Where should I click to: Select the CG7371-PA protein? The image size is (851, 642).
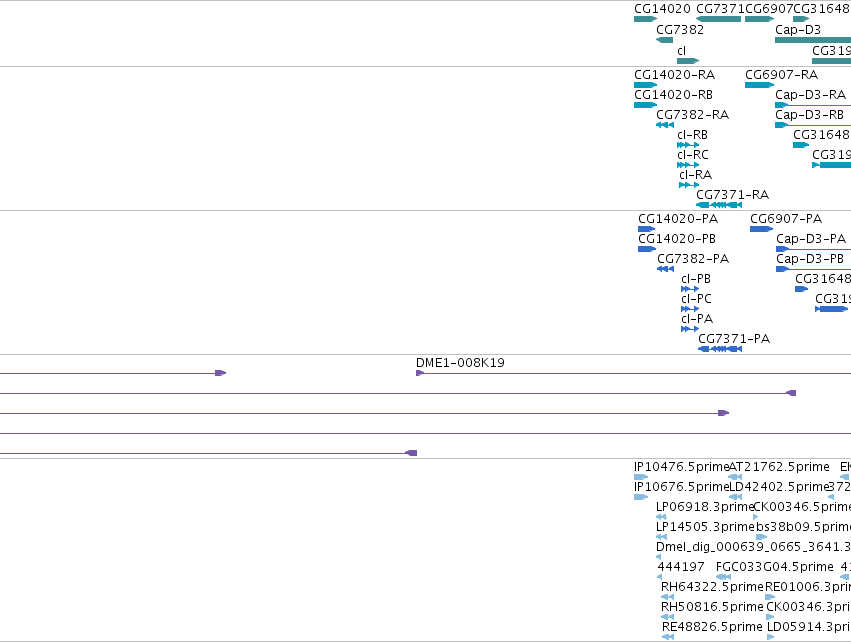(720, 349)
